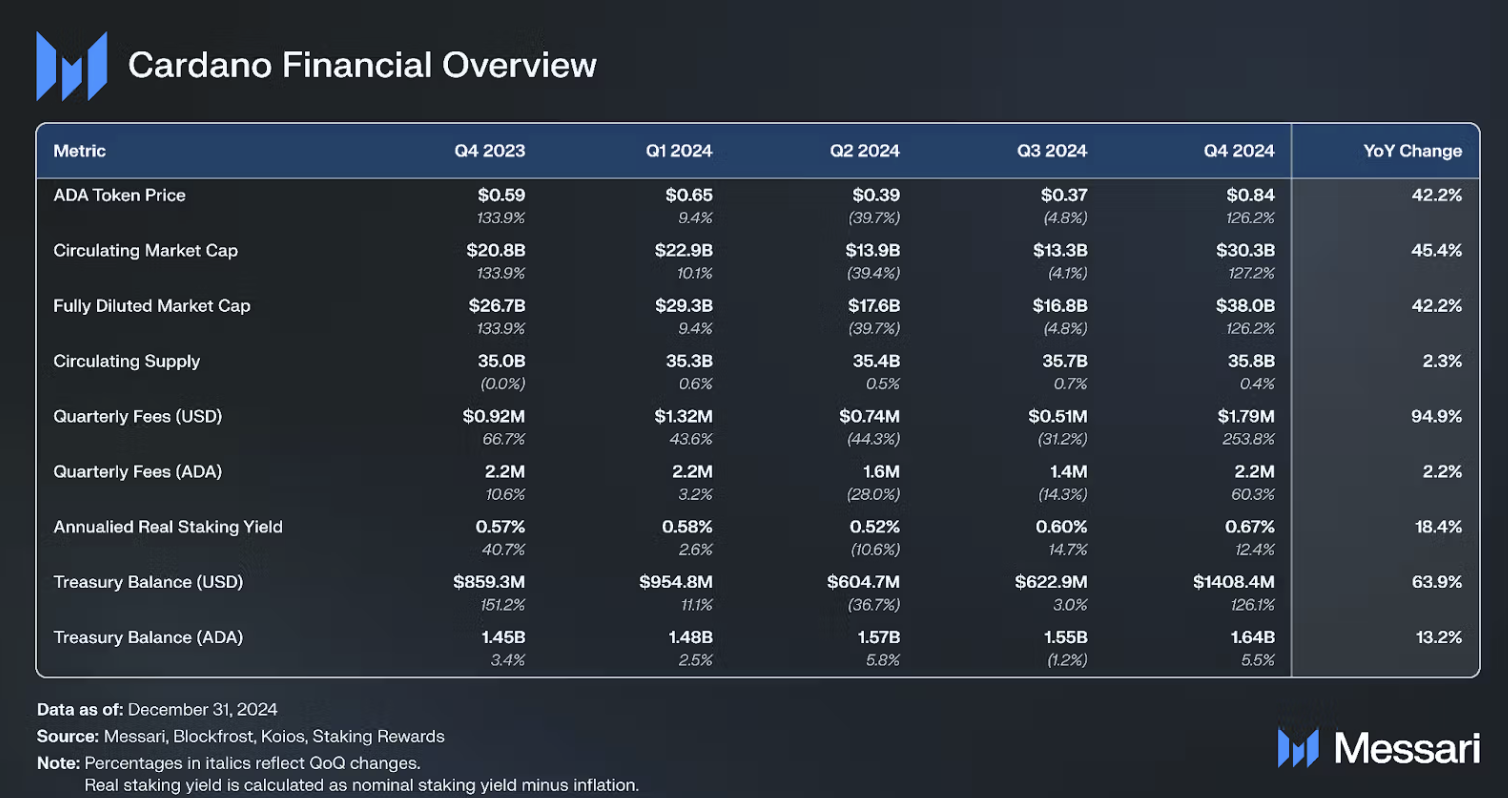Select the Metric column header

(x=80, y=151)
